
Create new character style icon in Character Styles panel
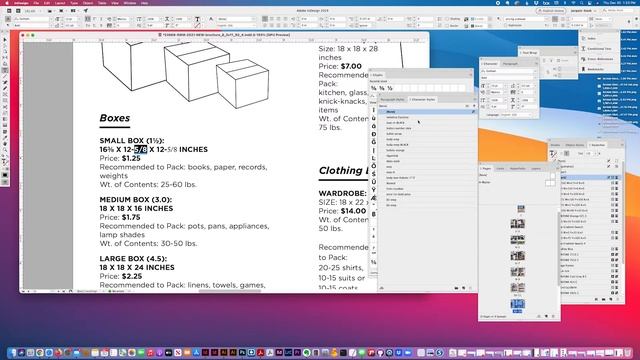[x=464, y=288]
